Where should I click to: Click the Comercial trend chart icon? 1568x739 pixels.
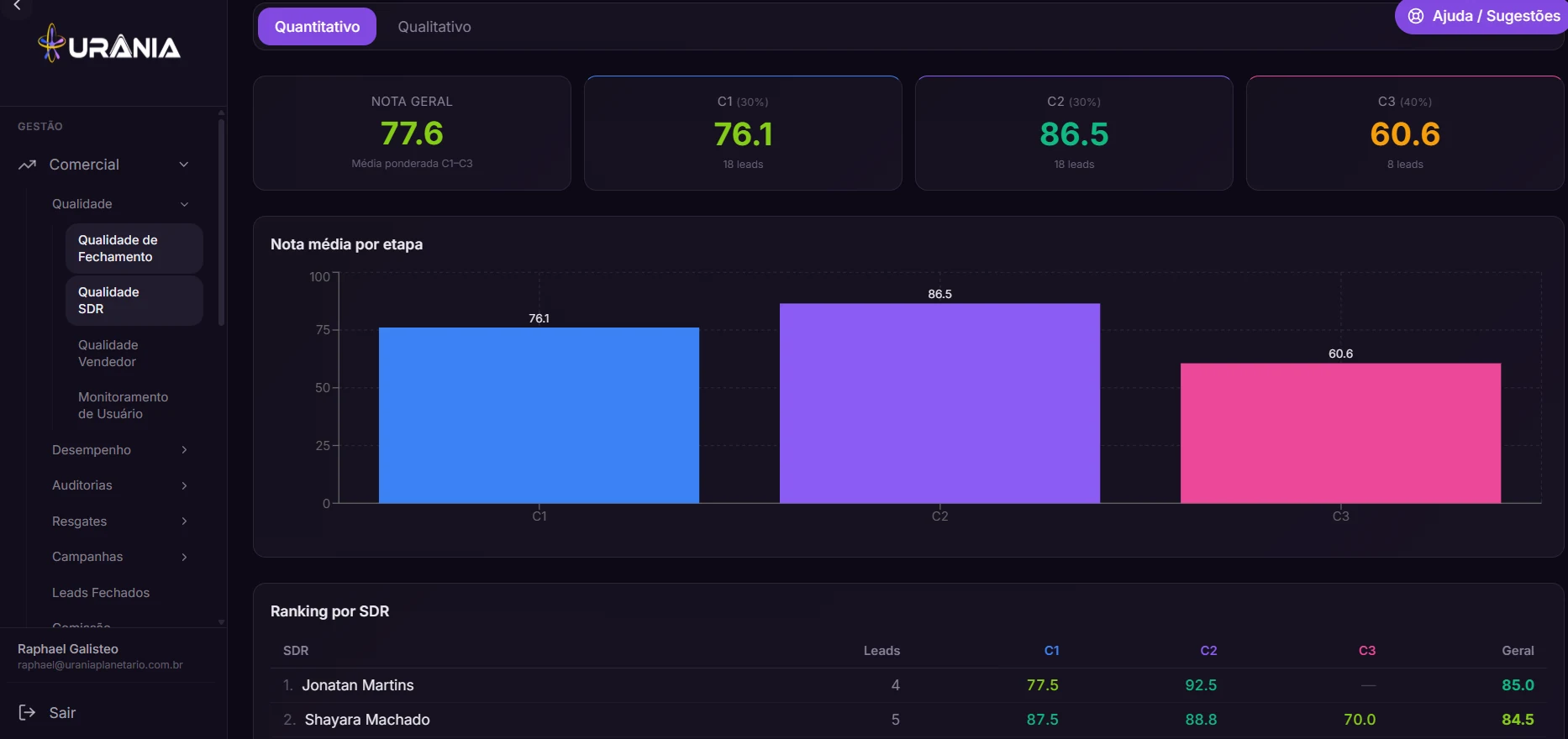pos(28,165)
